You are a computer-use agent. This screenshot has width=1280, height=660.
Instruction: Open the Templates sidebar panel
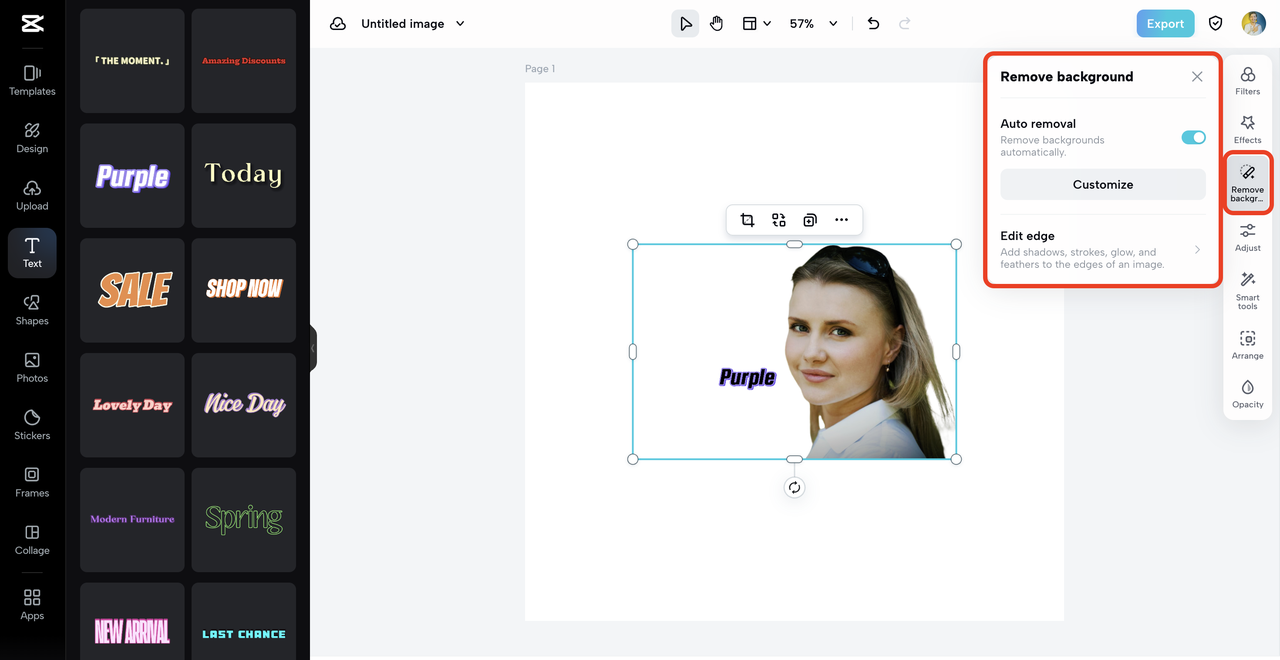32,80
